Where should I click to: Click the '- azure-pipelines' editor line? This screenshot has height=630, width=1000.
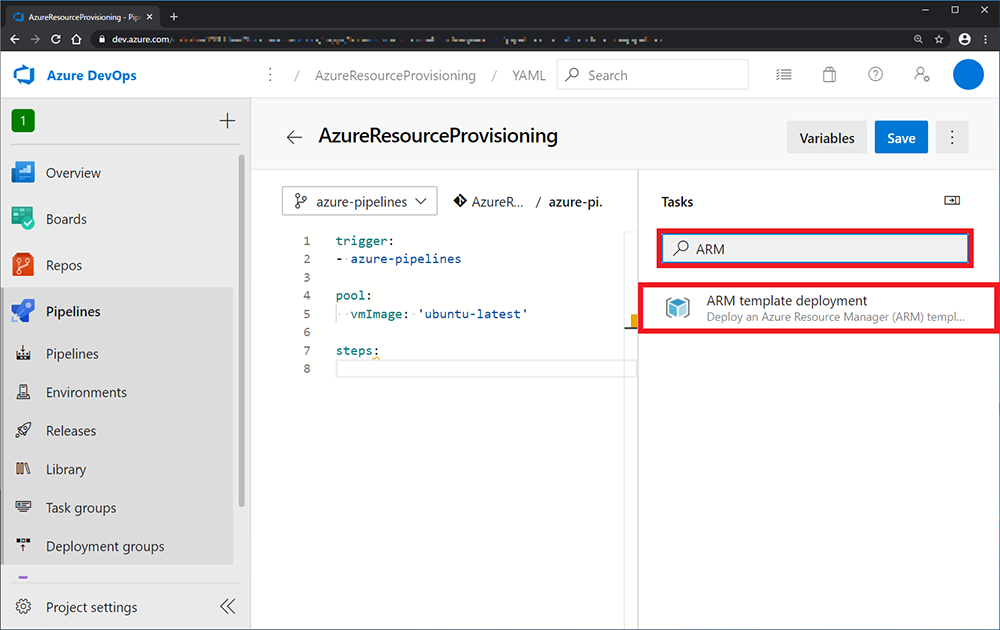[x=399, y=259]
